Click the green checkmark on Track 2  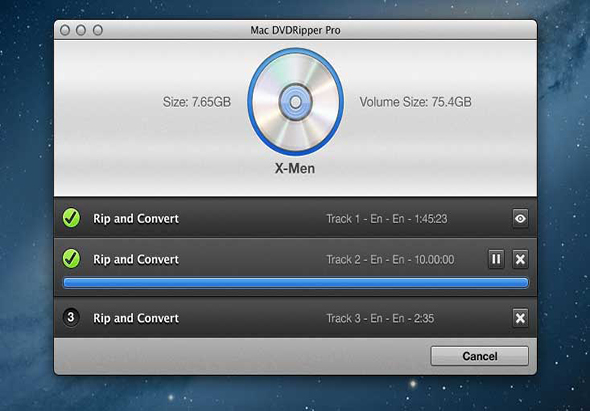[71, 259]
